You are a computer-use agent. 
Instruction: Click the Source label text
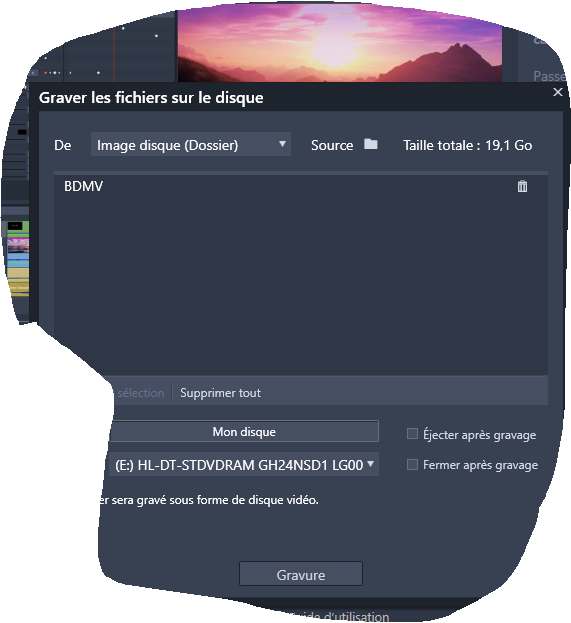[x=332, y=145]
